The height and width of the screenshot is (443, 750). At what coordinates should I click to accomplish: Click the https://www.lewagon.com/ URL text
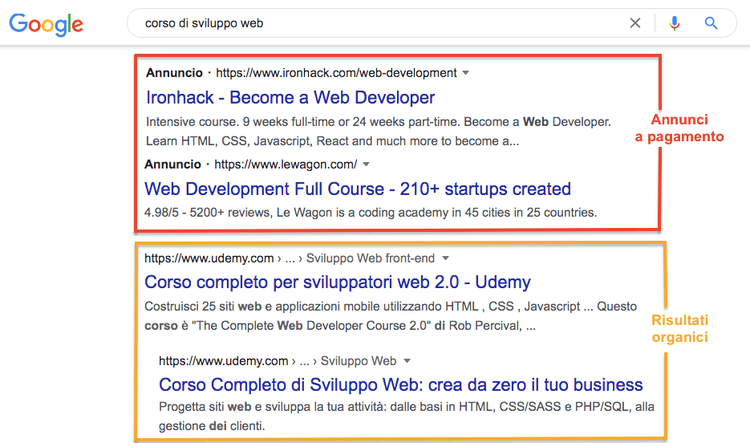point(286,164)
